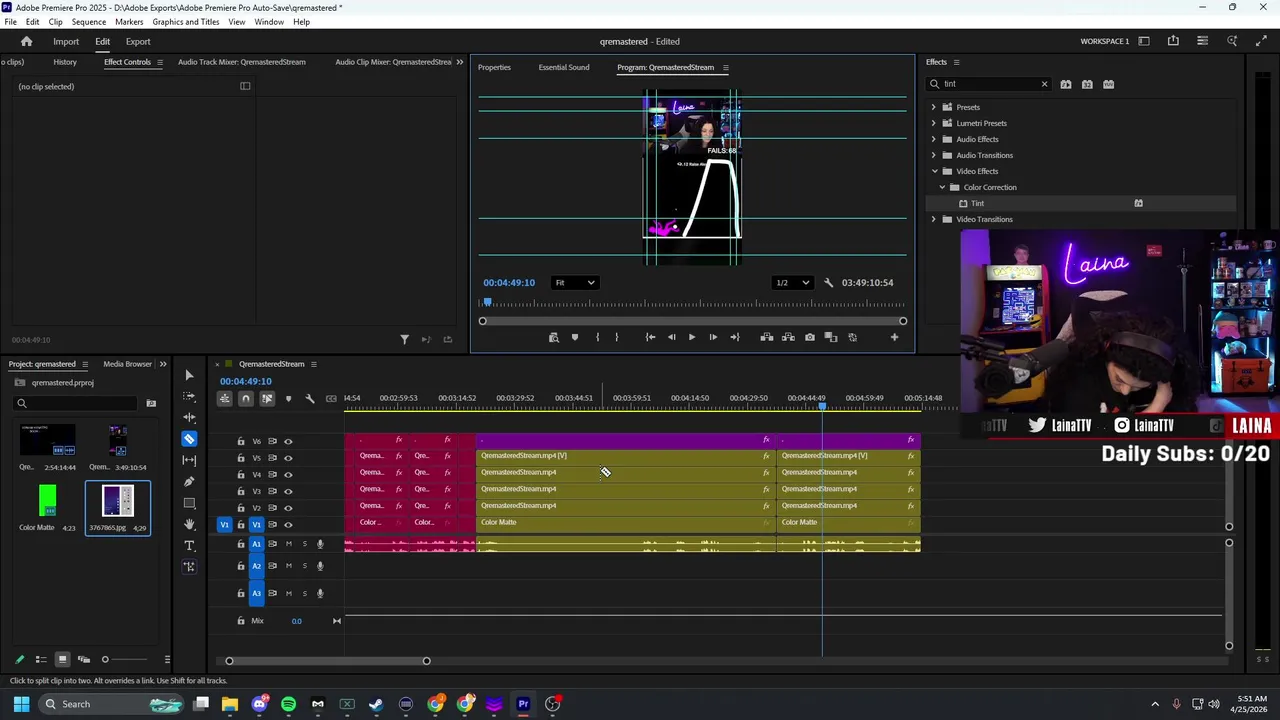Viewport: 1280px width, 720px height.
Task: Collapse the Color Correction folder
Action: tap(942, 187)
